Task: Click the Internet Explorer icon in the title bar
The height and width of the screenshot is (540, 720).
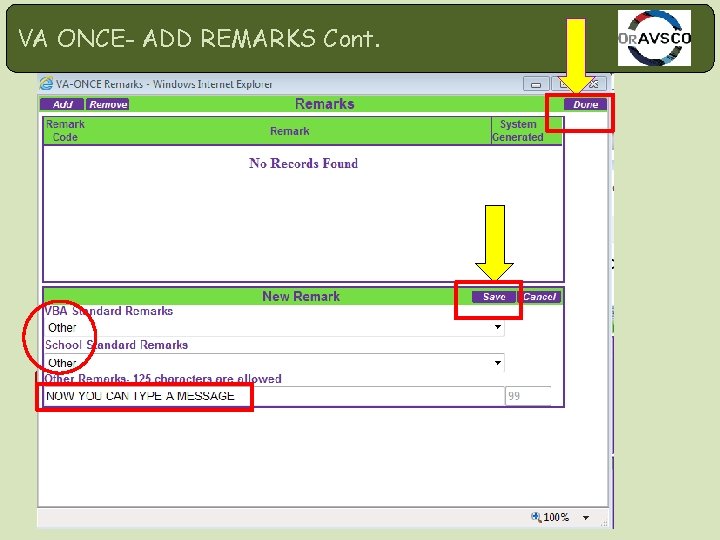Action: click(x=46, y=84)
